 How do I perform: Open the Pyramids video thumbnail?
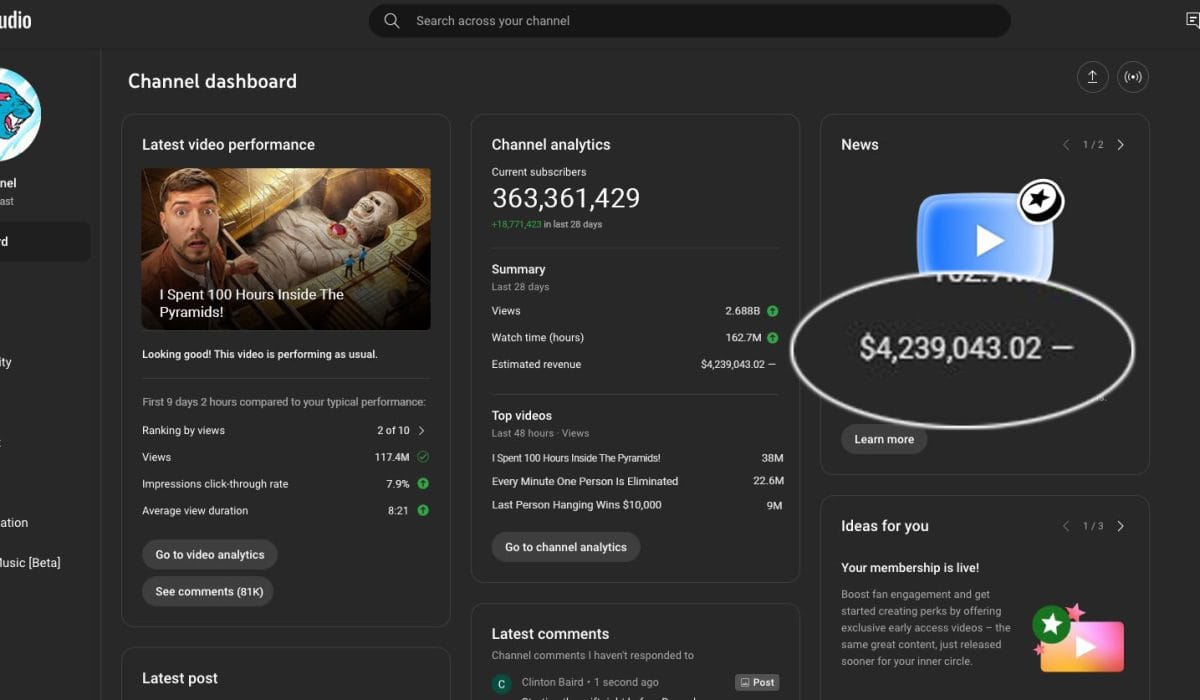tap(286, 249)
